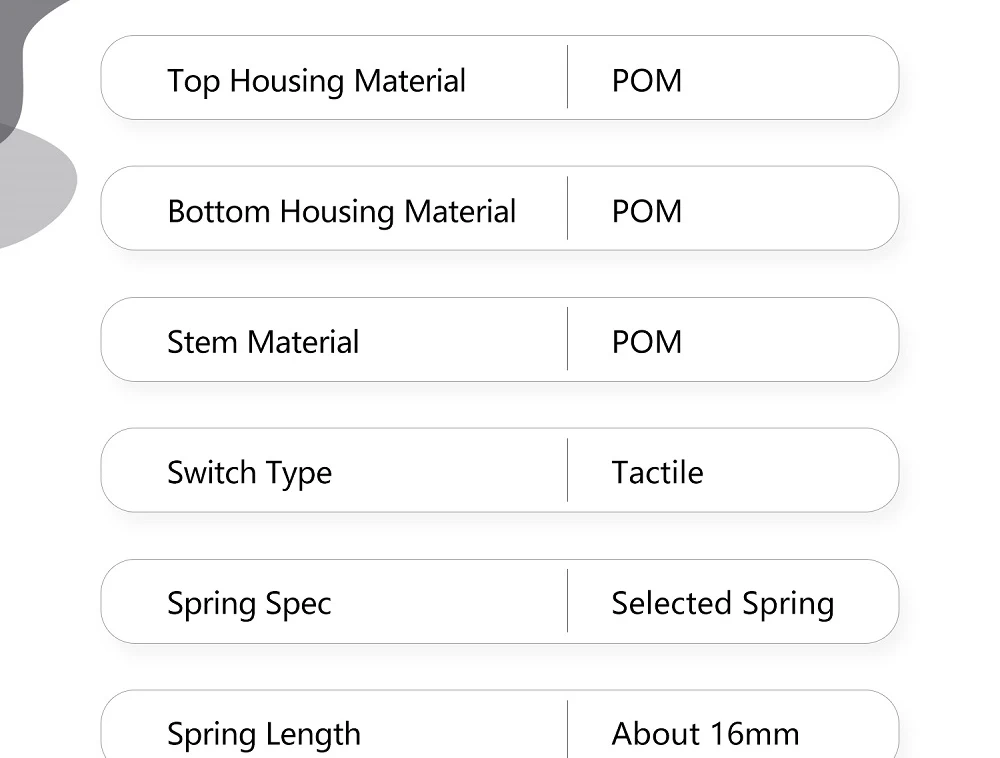This screenshot has height=758, width=1000.
Task: Click the "Top Housing Material" label
Action: [316, 81]
